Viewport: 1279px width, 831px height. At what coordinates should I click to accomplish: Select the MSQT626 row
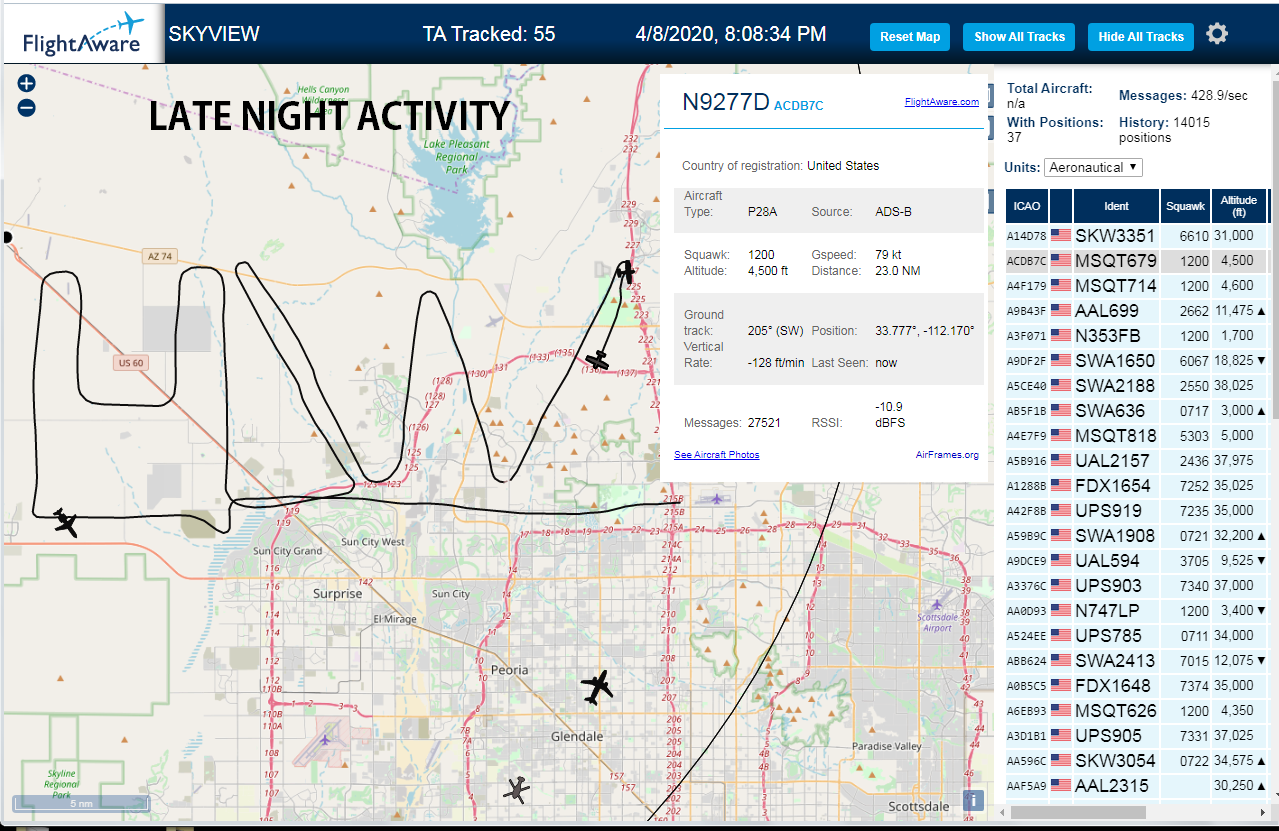coord(1137,711)
